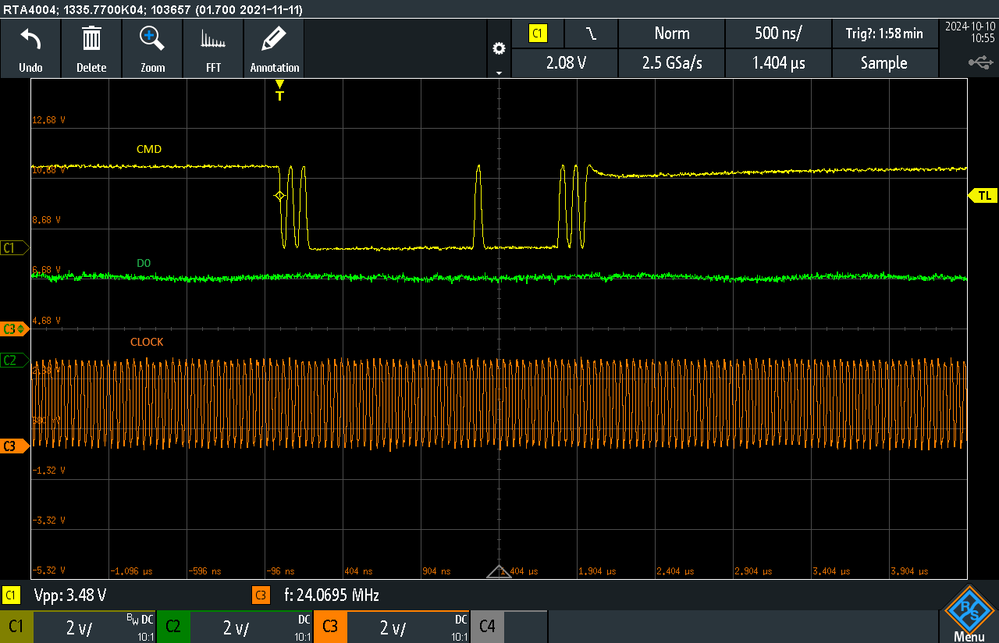Open the Trig? trigger status field
Screen dimensions: 999x643
tap(884, 34)
